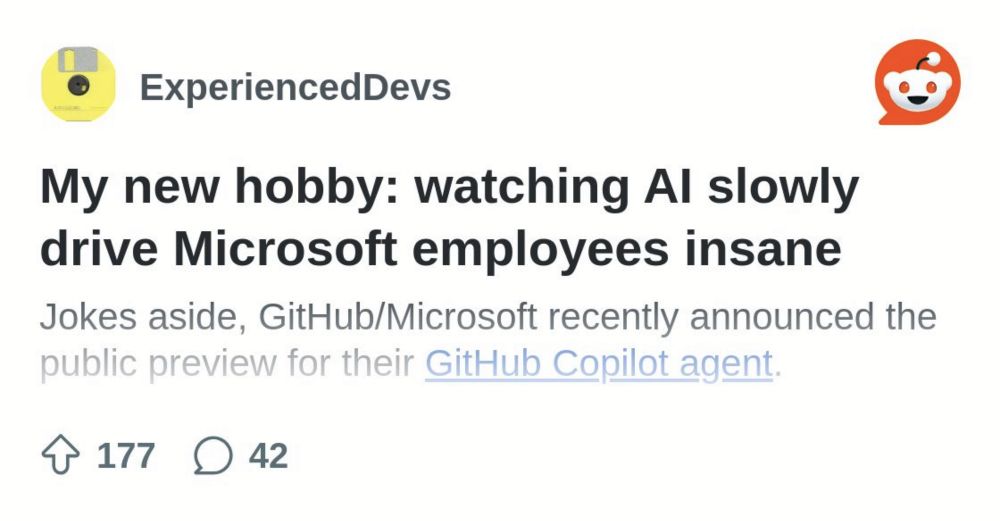Screen dimensions: 1000x521
Task: Open comments via the speech bubble icon
Action: click(x=213, y=455)
